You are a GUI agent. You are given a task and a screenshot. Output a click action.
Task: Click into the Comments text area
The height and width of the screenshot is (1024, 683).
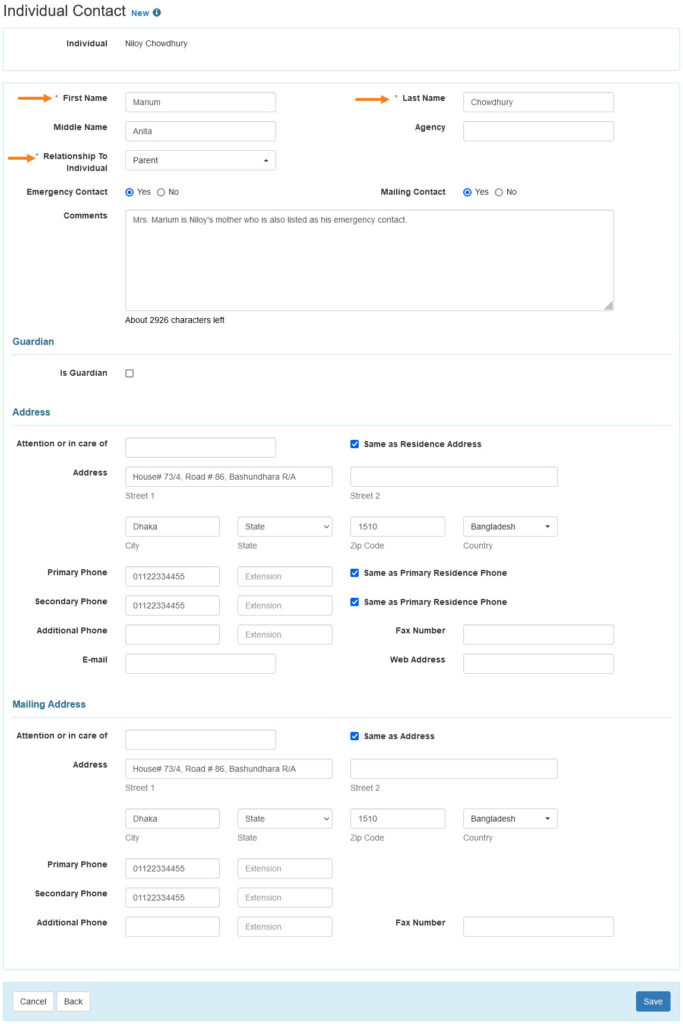369,260
